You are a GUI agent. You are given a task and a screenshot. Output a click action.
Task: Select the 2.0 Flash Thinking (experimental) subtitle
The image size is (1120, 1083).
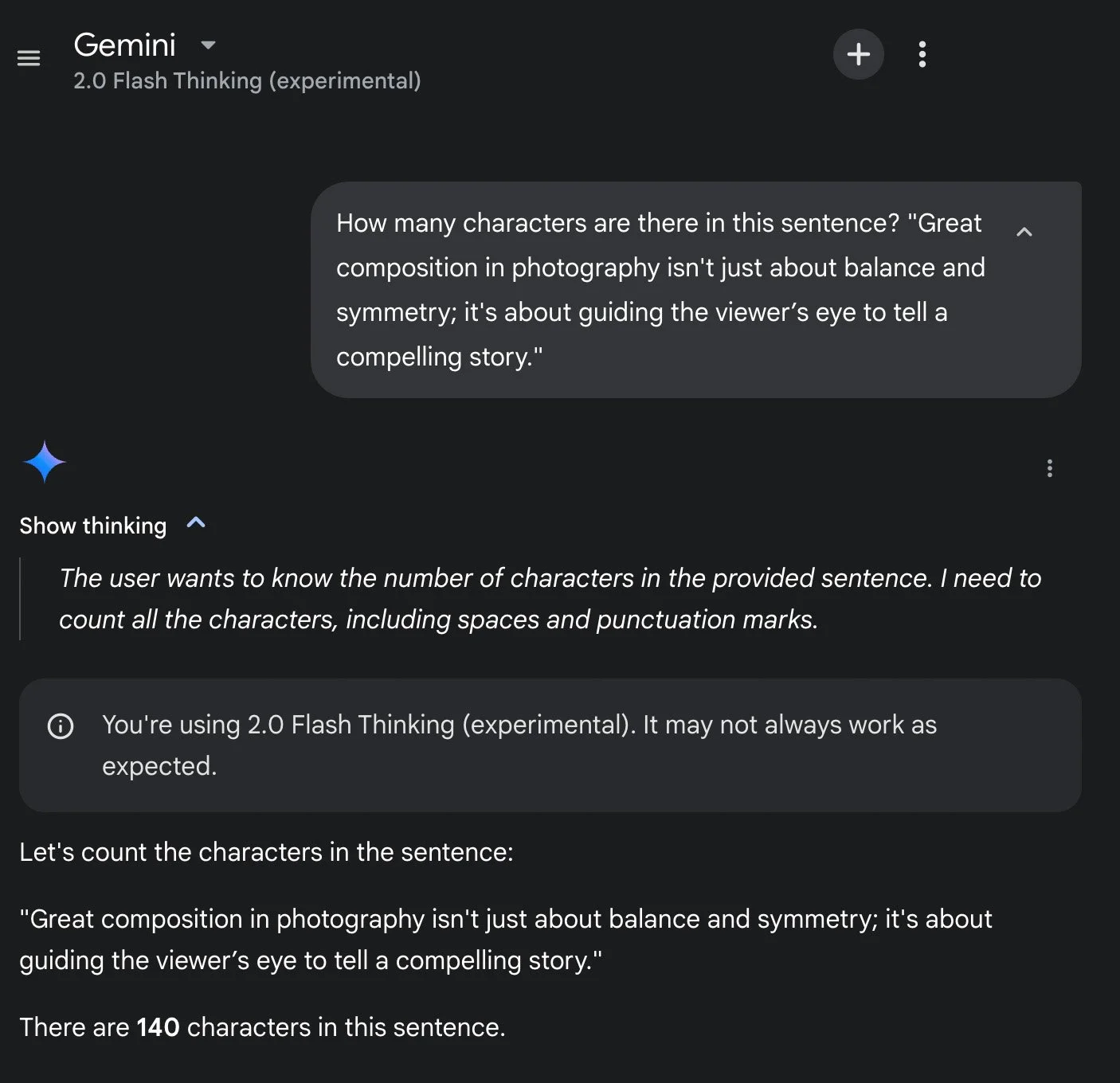(247, 81)
